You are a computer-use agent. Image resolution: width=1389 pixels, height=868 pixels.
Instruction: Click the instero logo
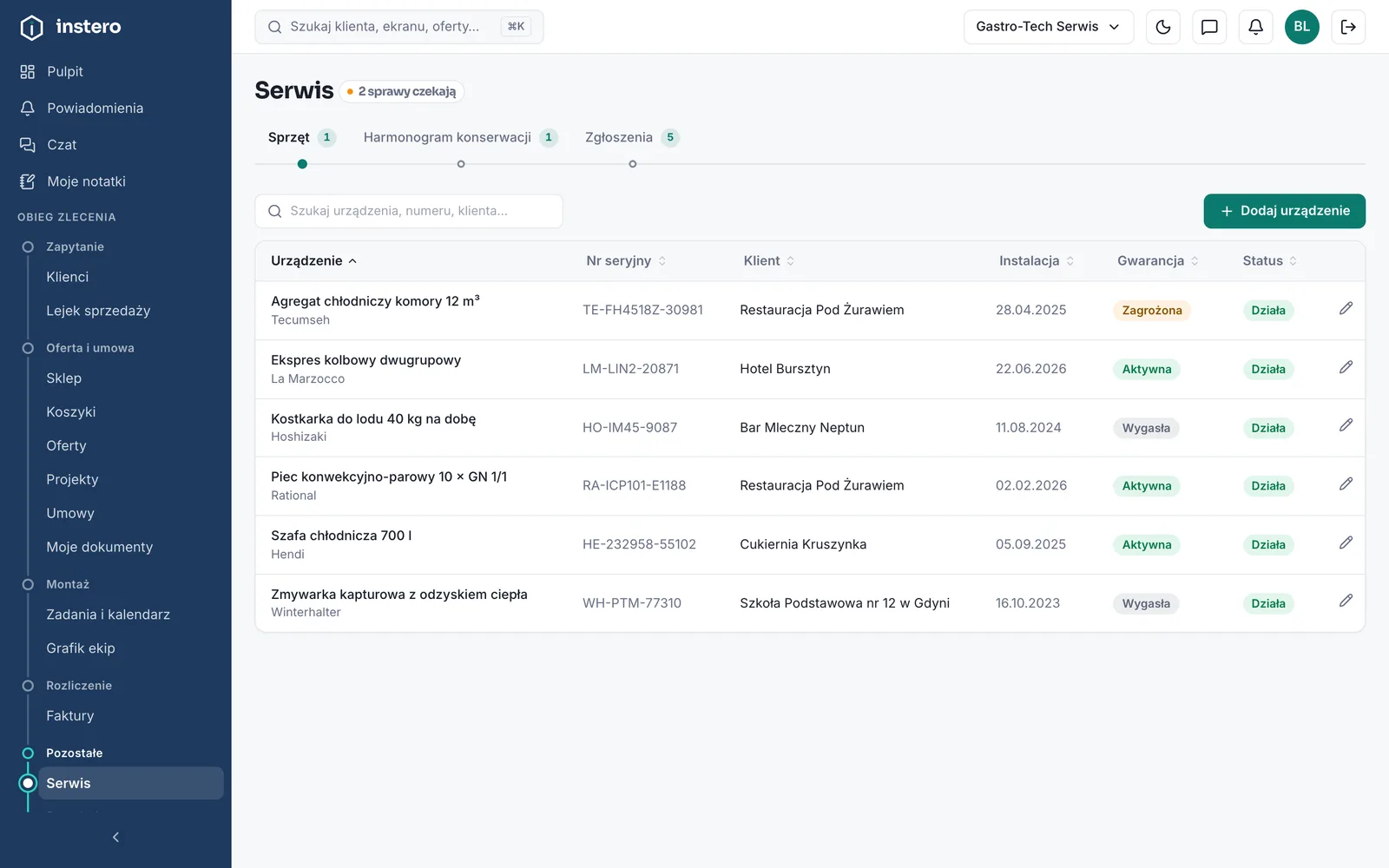click(70, 27)
